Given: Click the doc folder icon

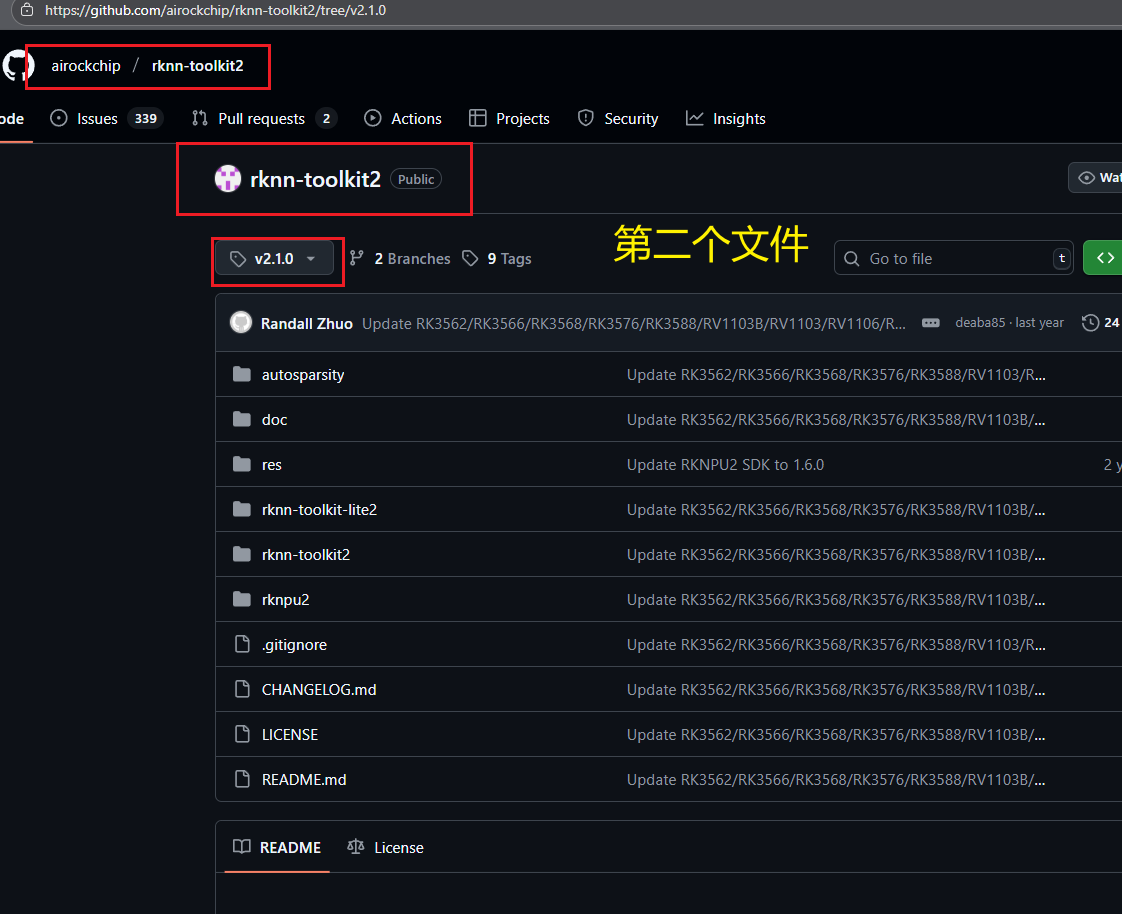Looking at the screenshot, I should click(242, 419).
